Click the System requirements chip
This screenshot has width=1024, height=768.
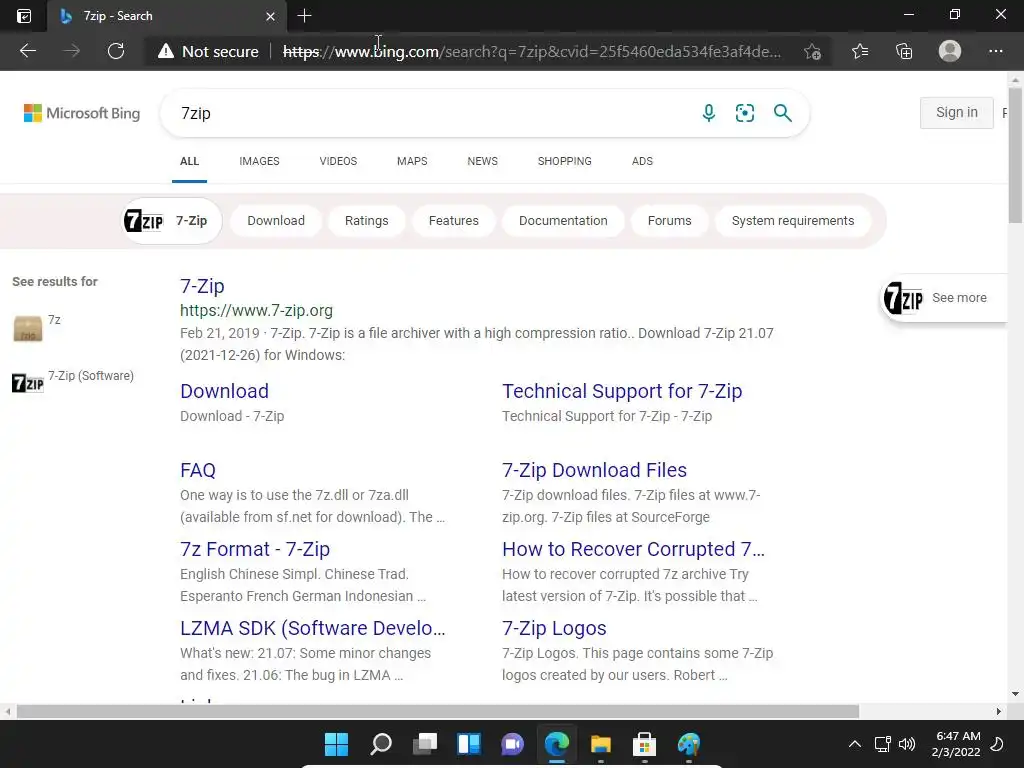793,221
